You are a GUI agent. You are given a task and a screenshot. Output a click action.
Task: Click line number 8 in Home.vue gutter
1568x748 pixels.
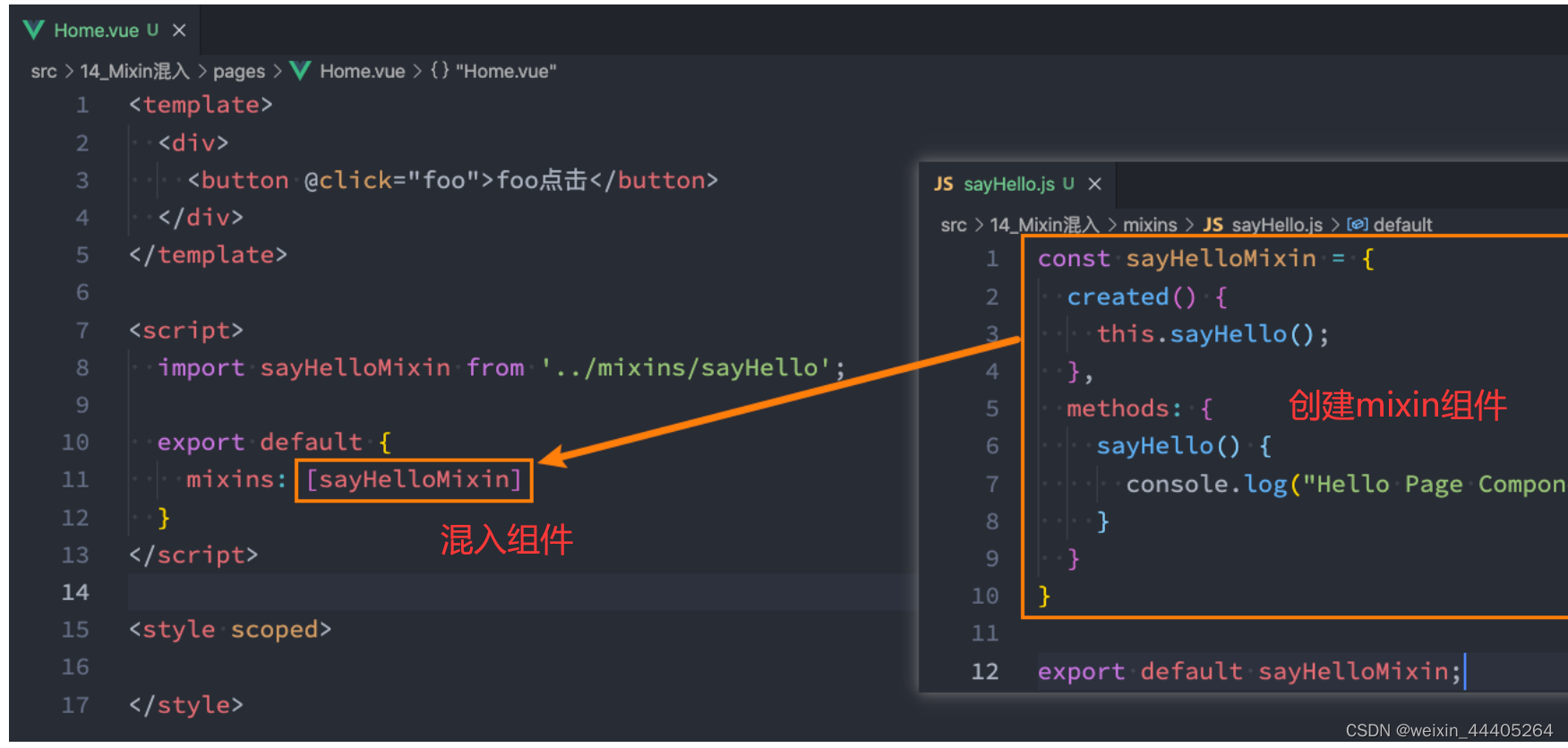pyautogui.click(x=82, y=368)
